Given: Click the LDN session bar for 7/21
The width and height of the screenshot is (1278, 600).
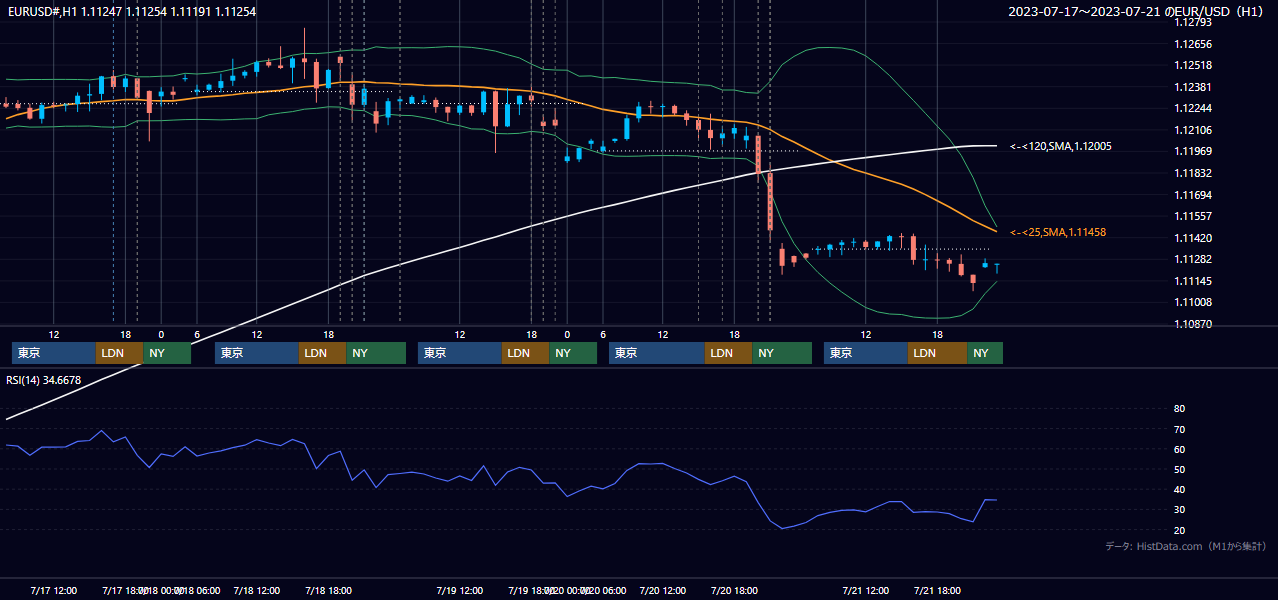Looking at the screenshot, I should click(938, 353).
